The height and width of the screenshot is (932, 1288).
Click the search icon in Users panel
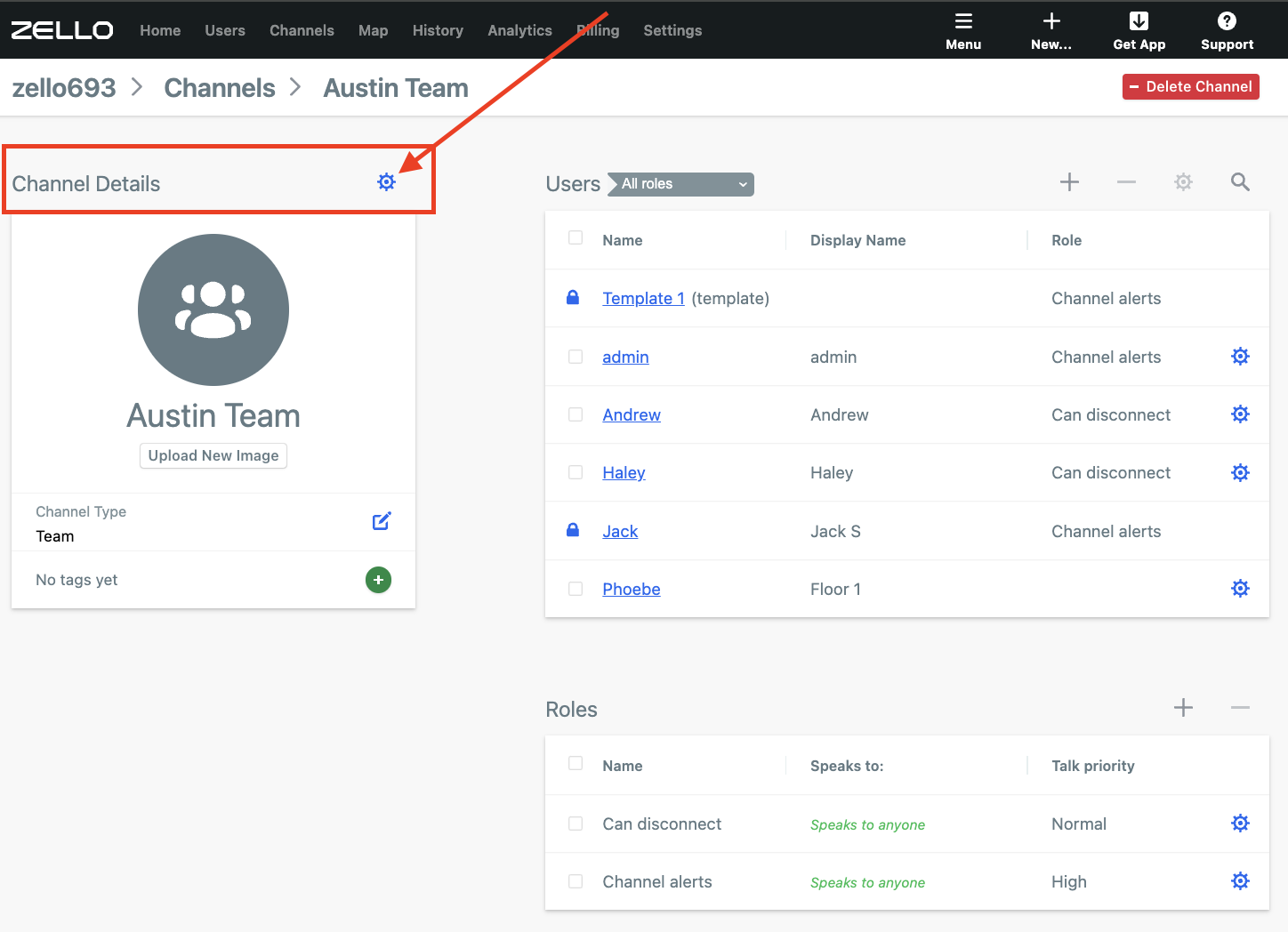[1240, 182]
